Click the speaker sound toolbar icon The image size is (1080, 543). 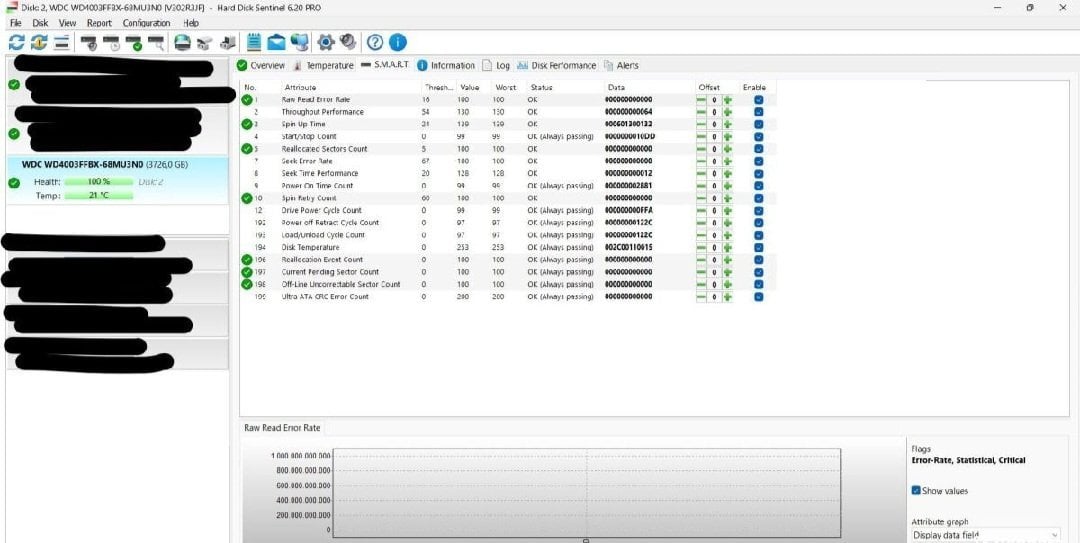tap(348, 43)
